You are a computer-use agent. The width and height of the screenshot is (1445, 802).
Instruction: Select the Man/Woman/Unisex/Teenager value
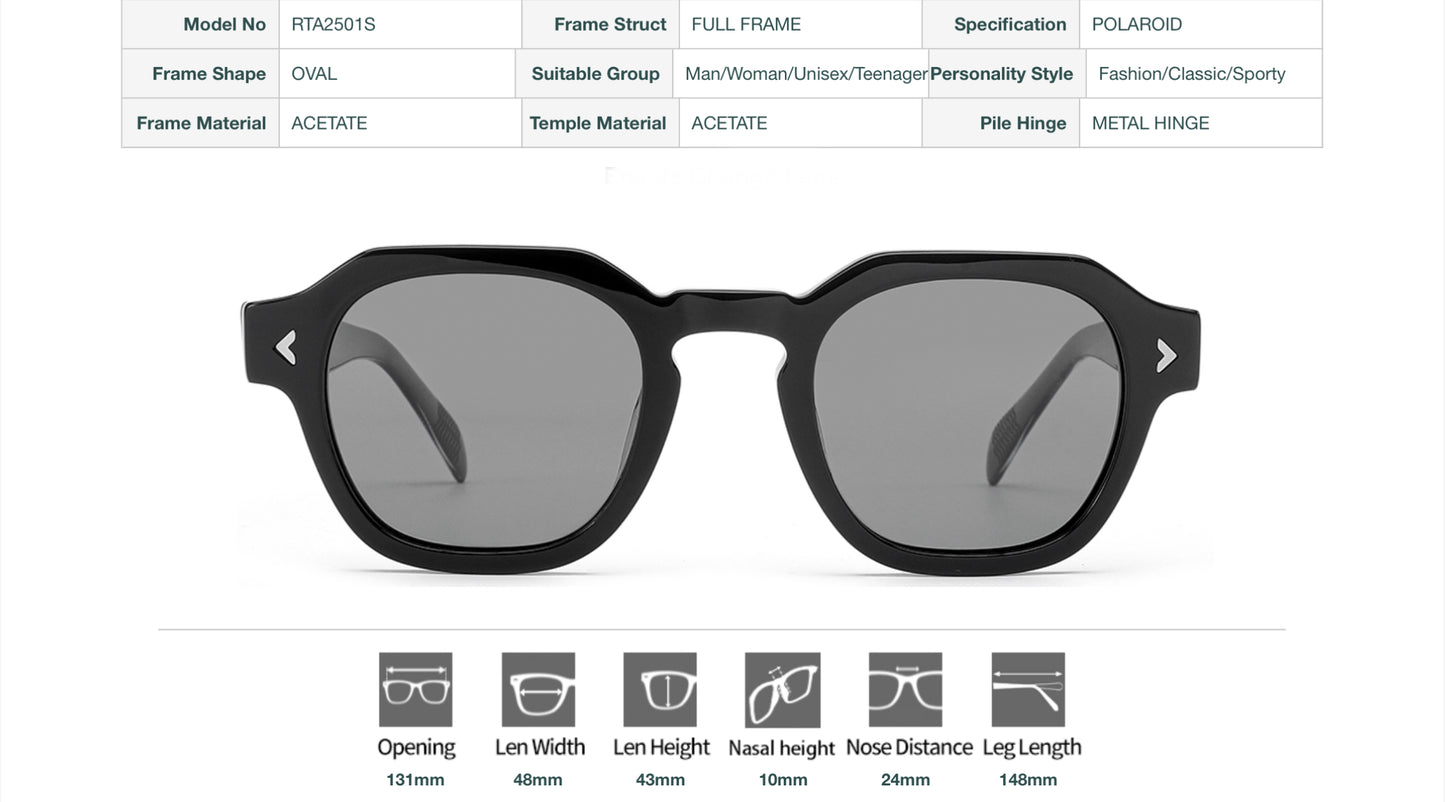coord(806,74)
